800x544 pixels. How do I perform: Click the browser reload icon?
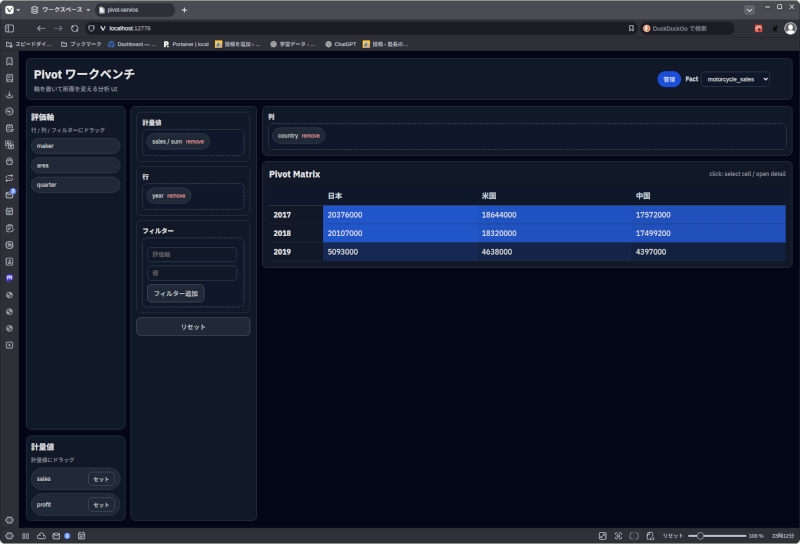point(74,28)
